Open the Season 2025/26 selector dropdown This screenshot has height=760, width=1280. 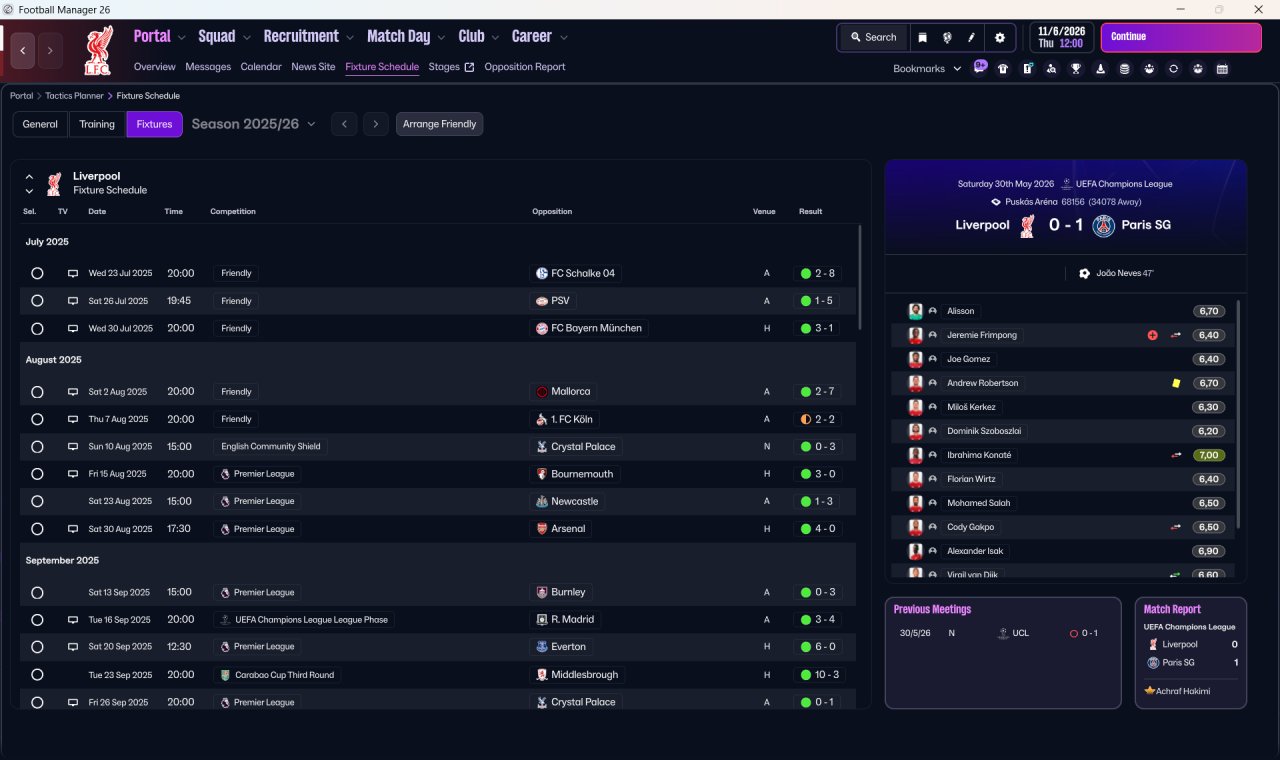pos(253,124)
